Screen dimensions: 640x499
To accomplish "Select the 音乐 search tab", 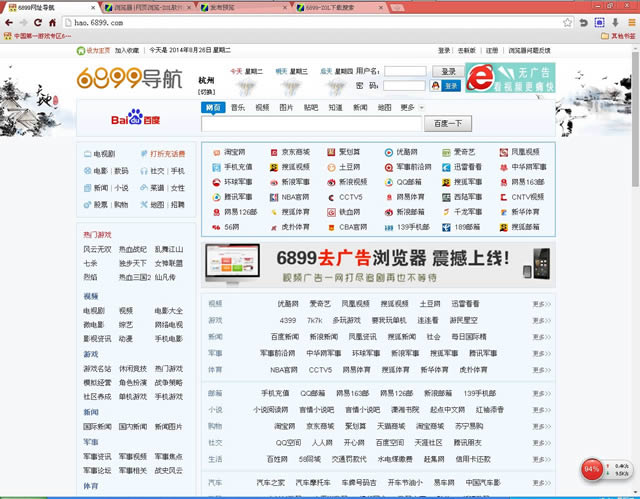I will pyautogui.click(x=238, y=108).
